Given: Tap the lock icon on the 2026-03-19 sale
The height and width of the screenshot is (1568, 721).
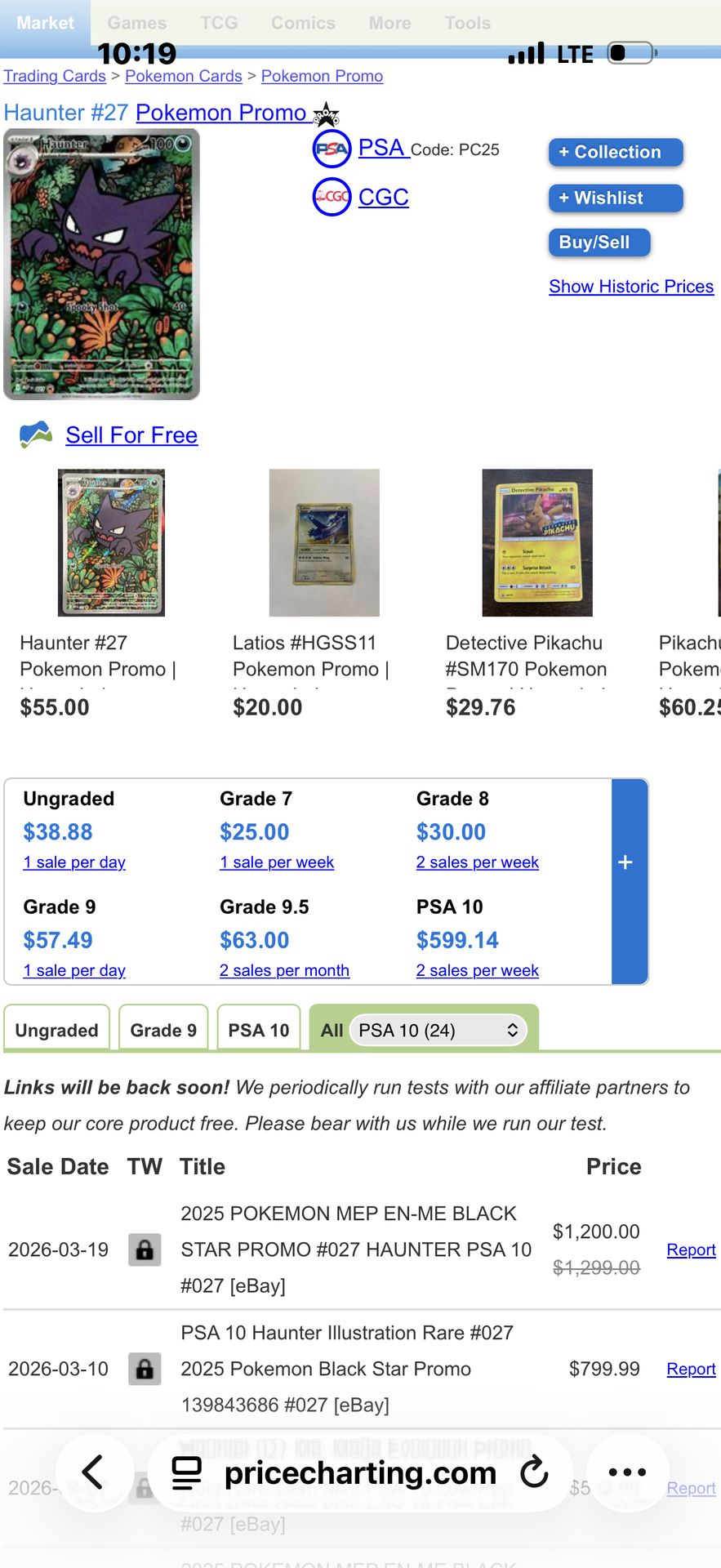Looking at the screenshot, I should 145,1249.
